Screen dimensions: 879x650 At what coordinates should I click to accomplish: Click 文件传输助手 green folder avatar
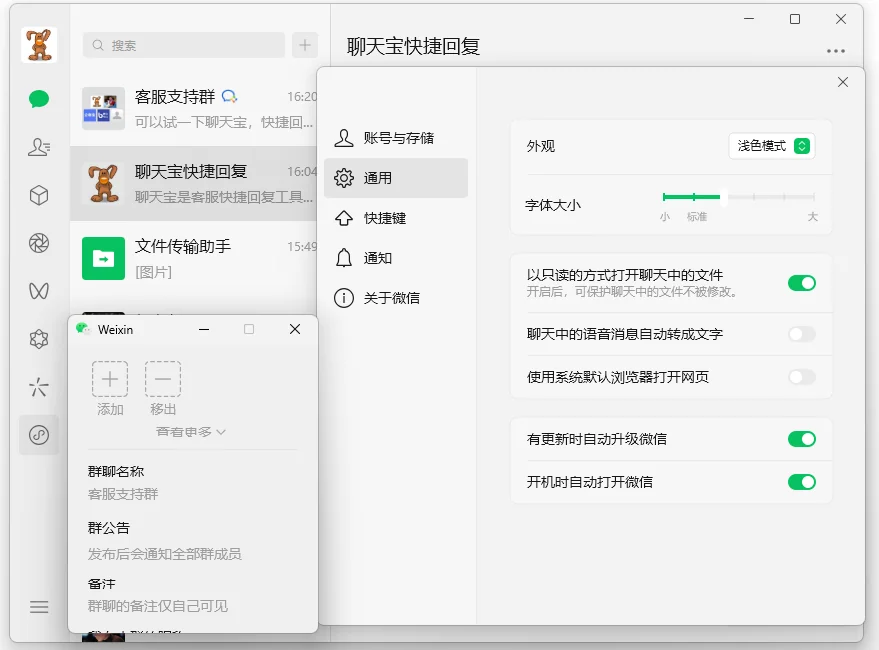pos(103,259)
